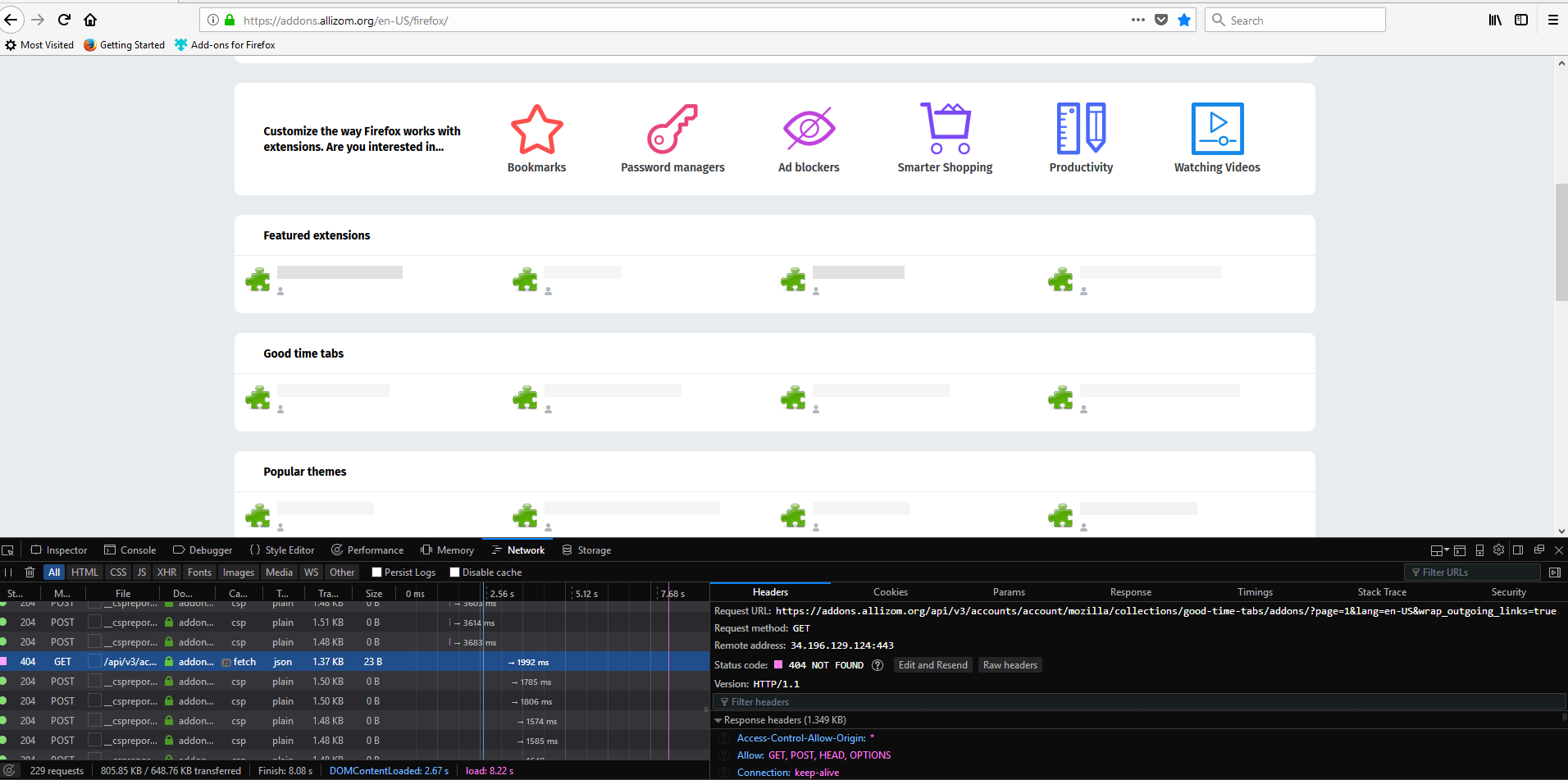Toggle the split console
The width and height of the screenshot is (1568, 780).
pyautogui.click(x=1460, y=550)
